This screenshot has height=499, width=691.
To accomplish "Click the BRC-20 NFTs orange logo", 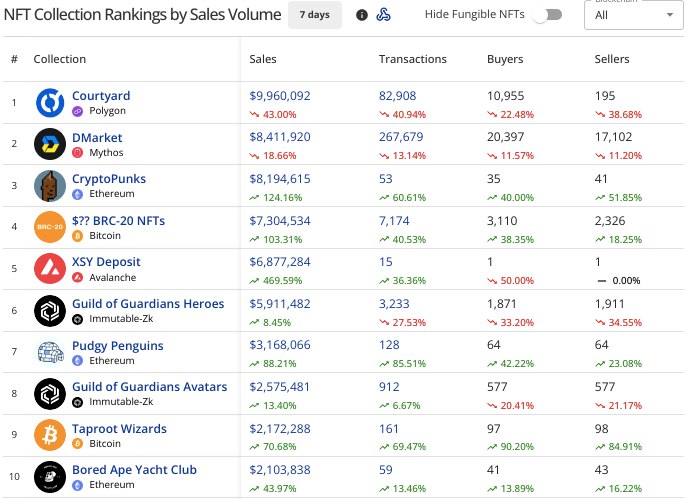I will click(x=50, y=227).
